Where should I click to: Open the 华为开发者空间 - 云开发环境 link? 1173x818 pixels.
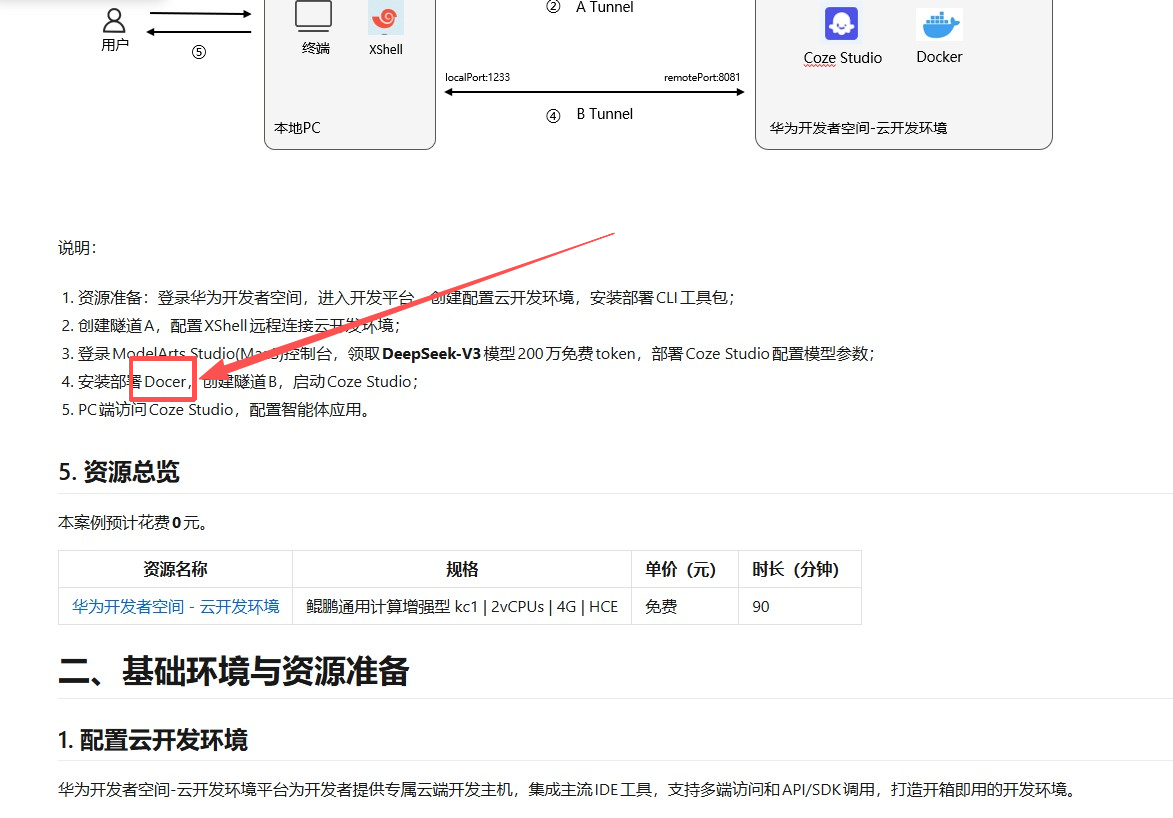tap(174, 606)
